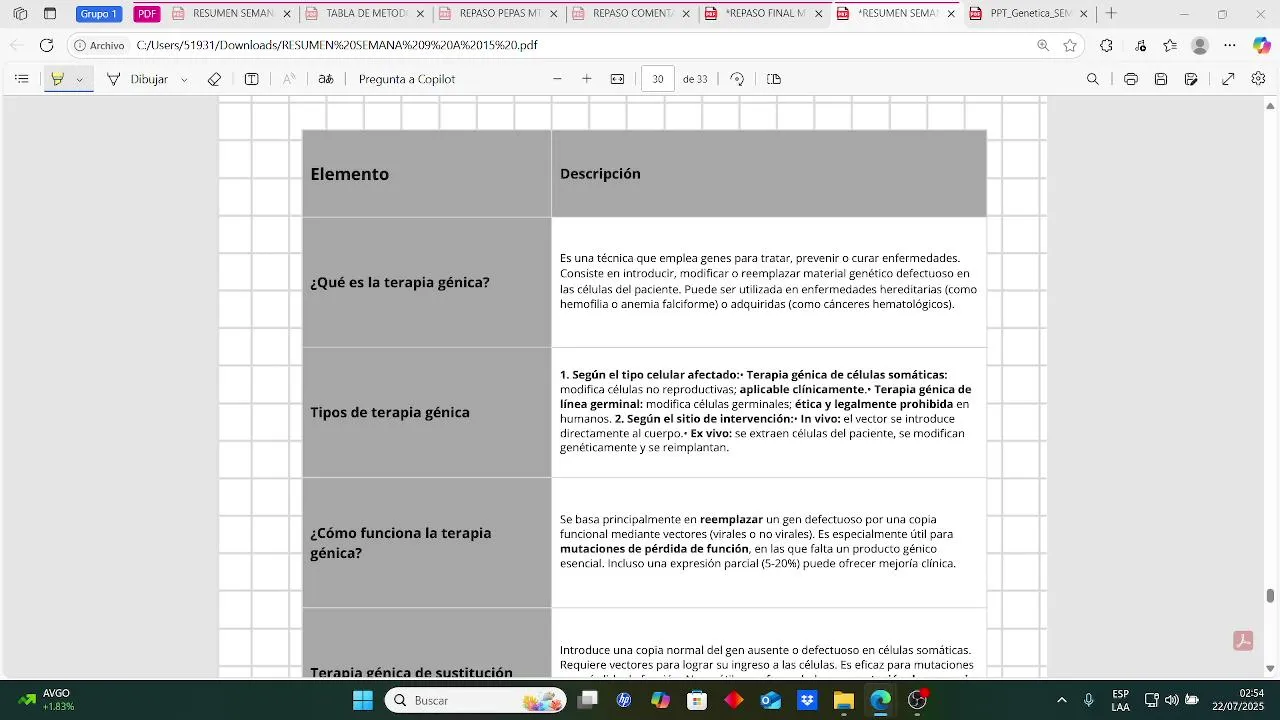Select the yellow highlighter tool
The image size is (1280, 720).
[57, 79]
